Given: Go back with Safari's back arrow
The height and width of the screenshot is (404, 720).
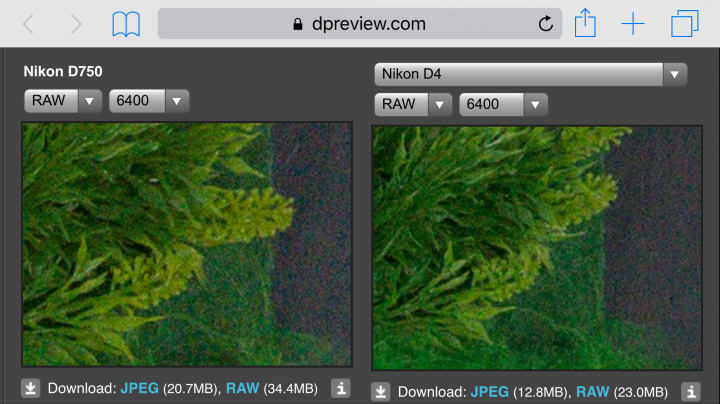Looking at the screenshot, I should click(28, 24).
